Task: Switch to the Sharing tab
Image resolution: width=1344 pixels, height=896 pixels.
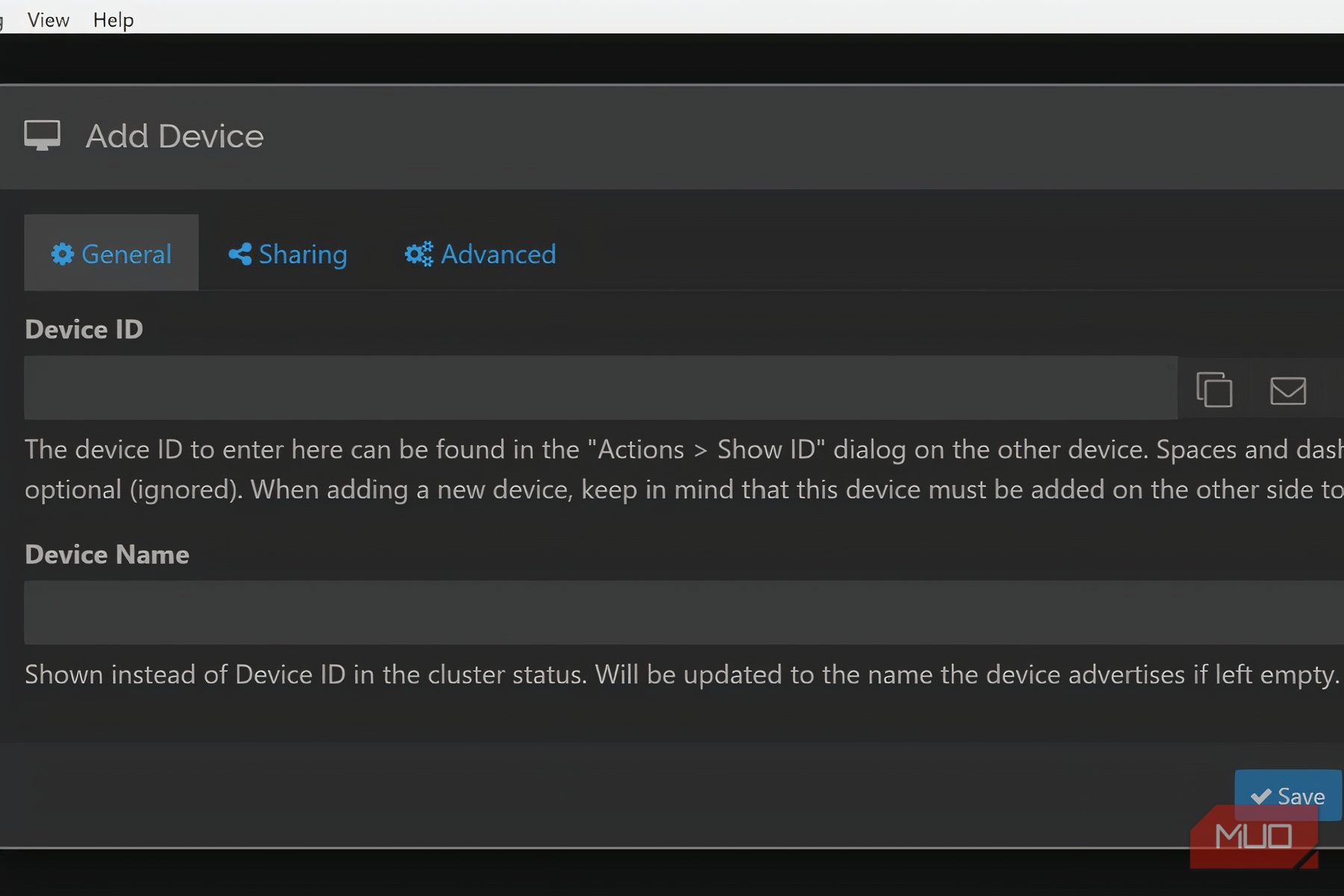Action: [287, 254]
